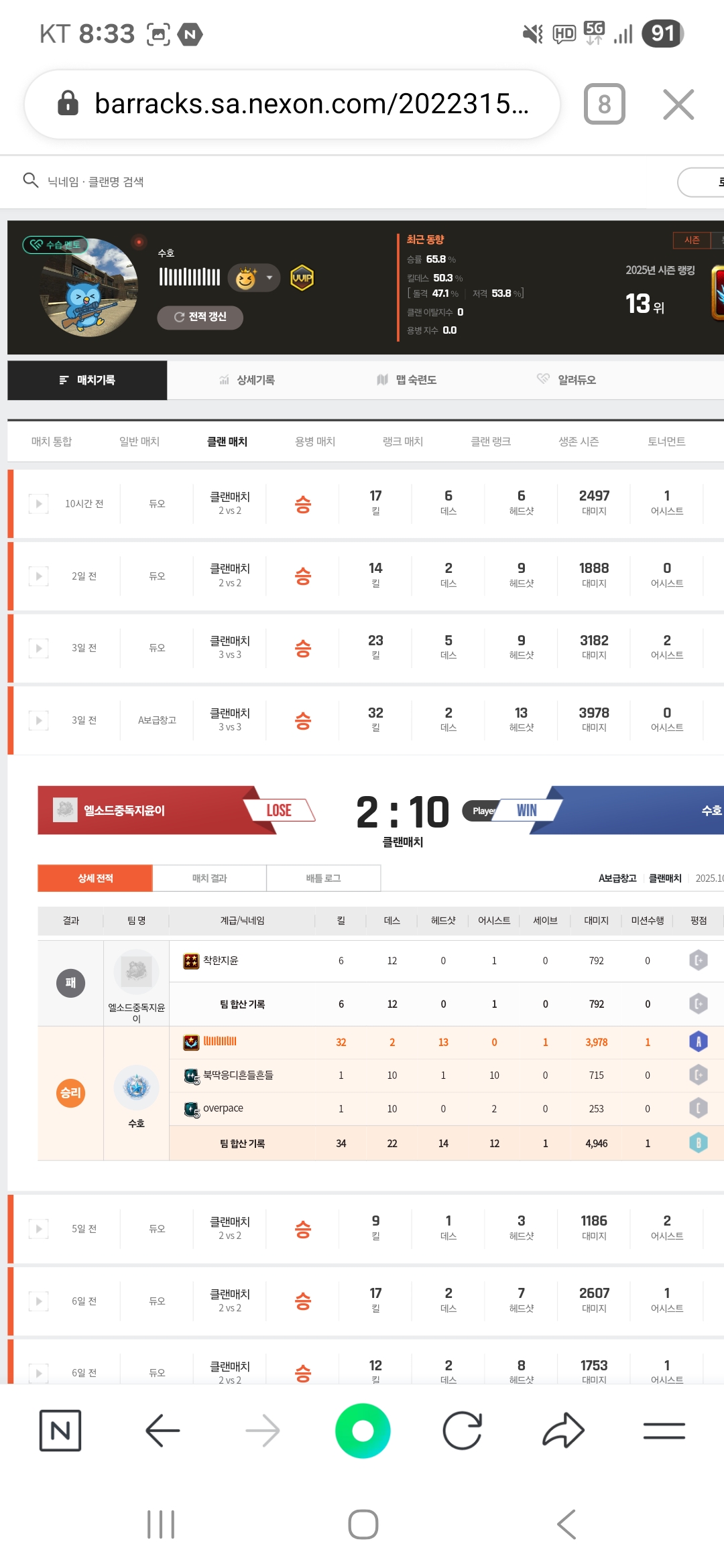Tap the green Naver search circle button
The image size is (724, 1568).
pyautogui.click(x=363, y=1431)
